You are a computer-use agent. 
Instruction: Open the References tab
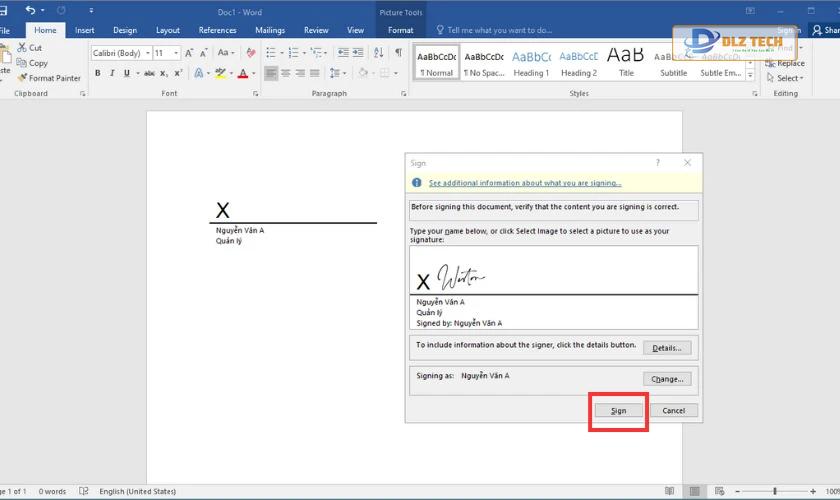coord(217,31)
